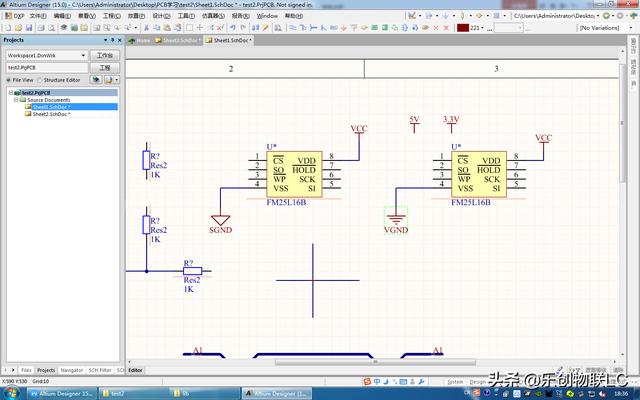Image resolution: width=640 pixels, height=400 pixels.
Task: Click the System button in status bar
Action: coord(455,382)
